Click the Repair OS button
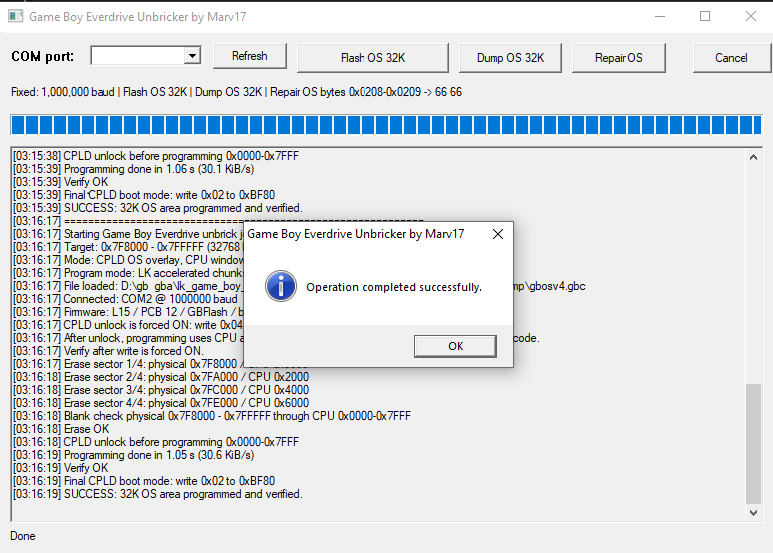Image resolution: width=773 pixels, height=553 pixels. 619,58
